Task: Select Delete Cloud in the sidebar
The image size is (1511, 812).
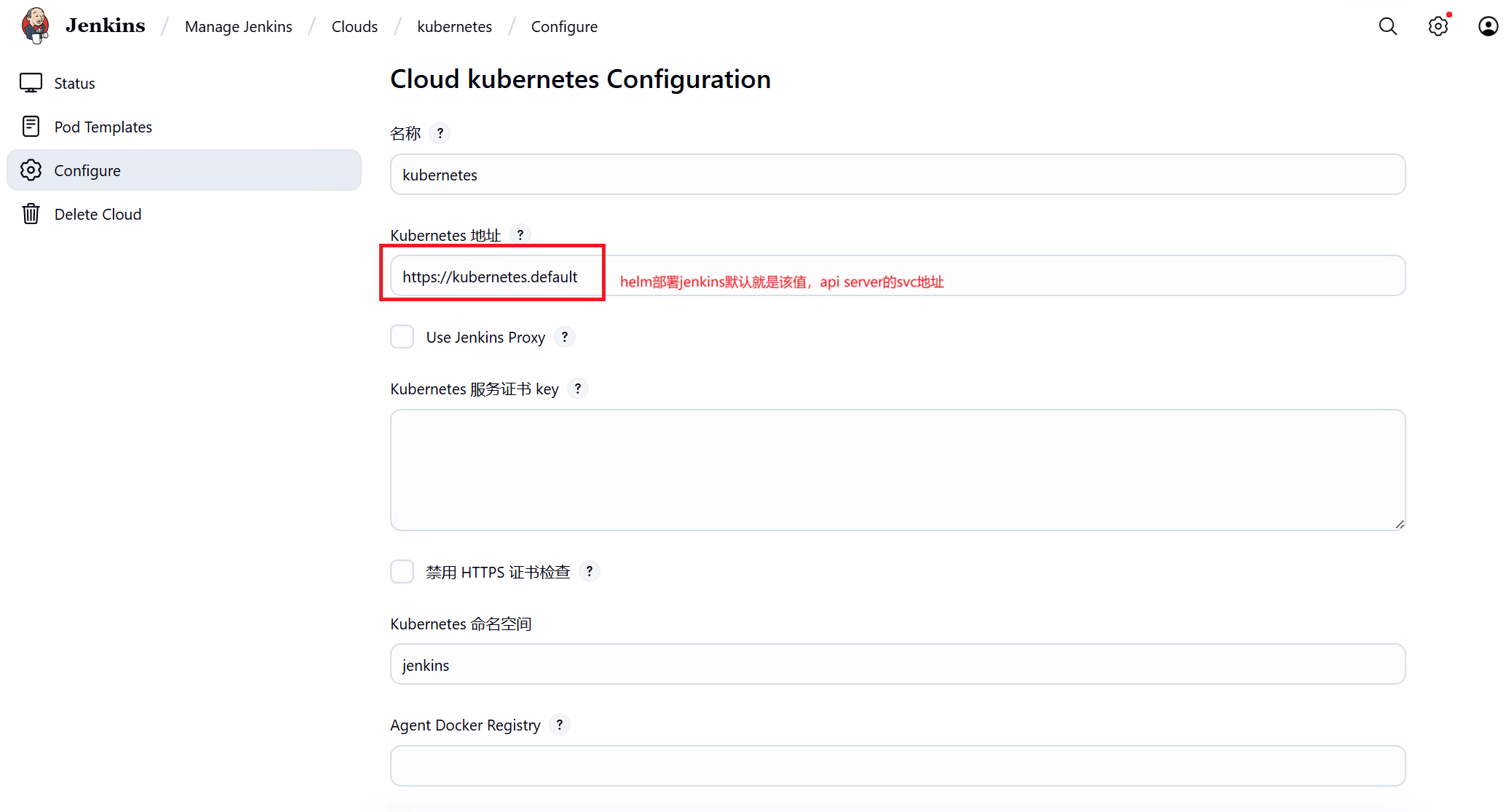Action: (98, 214)
